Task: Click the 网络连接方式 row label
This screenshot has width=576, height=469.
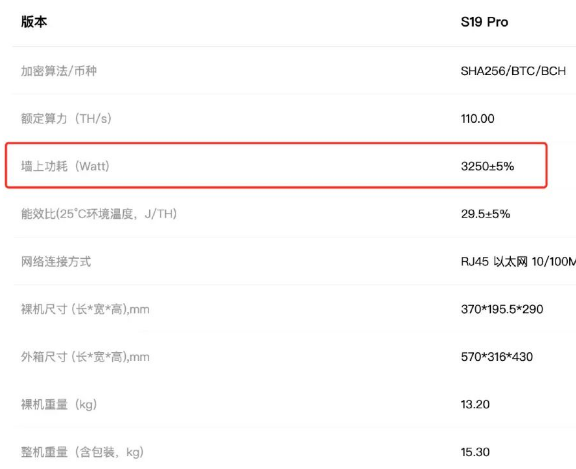Action: [x=56, y=261]
